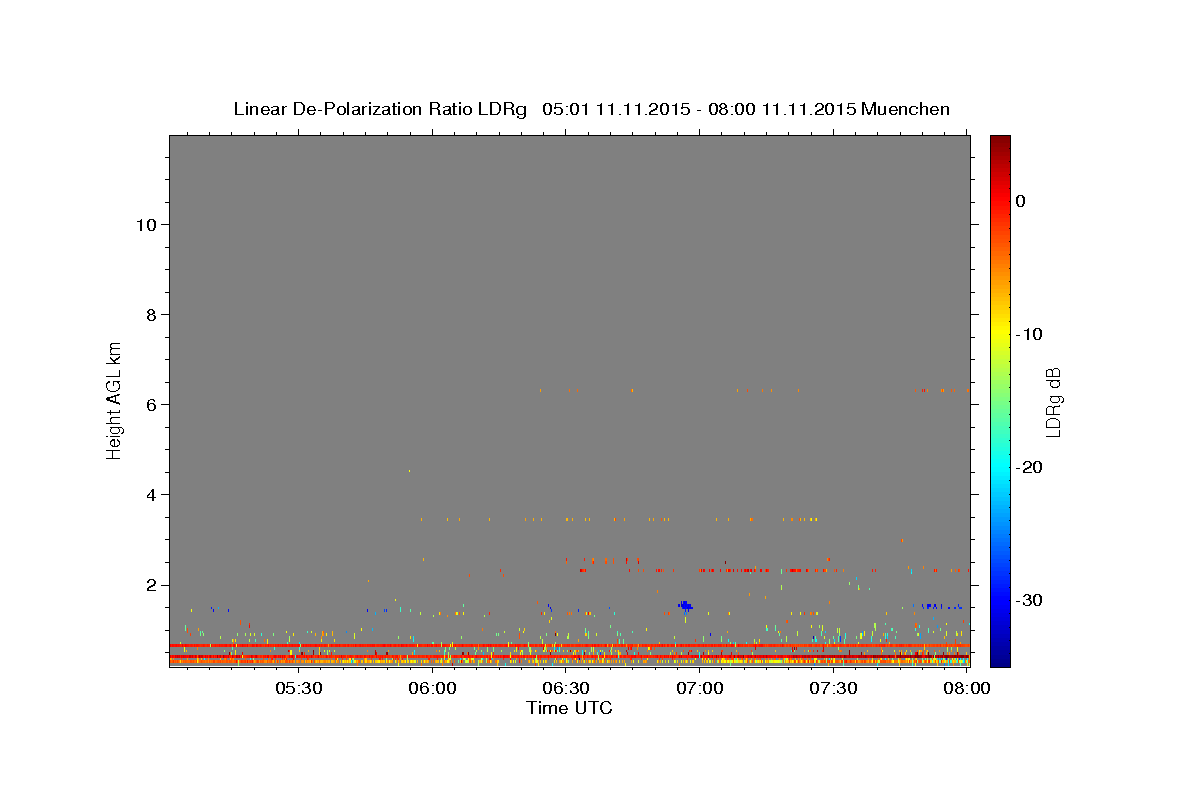Click the height tick label 2
Image resolution: width=1200 pixels, height=800 pixels.
[149, 584]
